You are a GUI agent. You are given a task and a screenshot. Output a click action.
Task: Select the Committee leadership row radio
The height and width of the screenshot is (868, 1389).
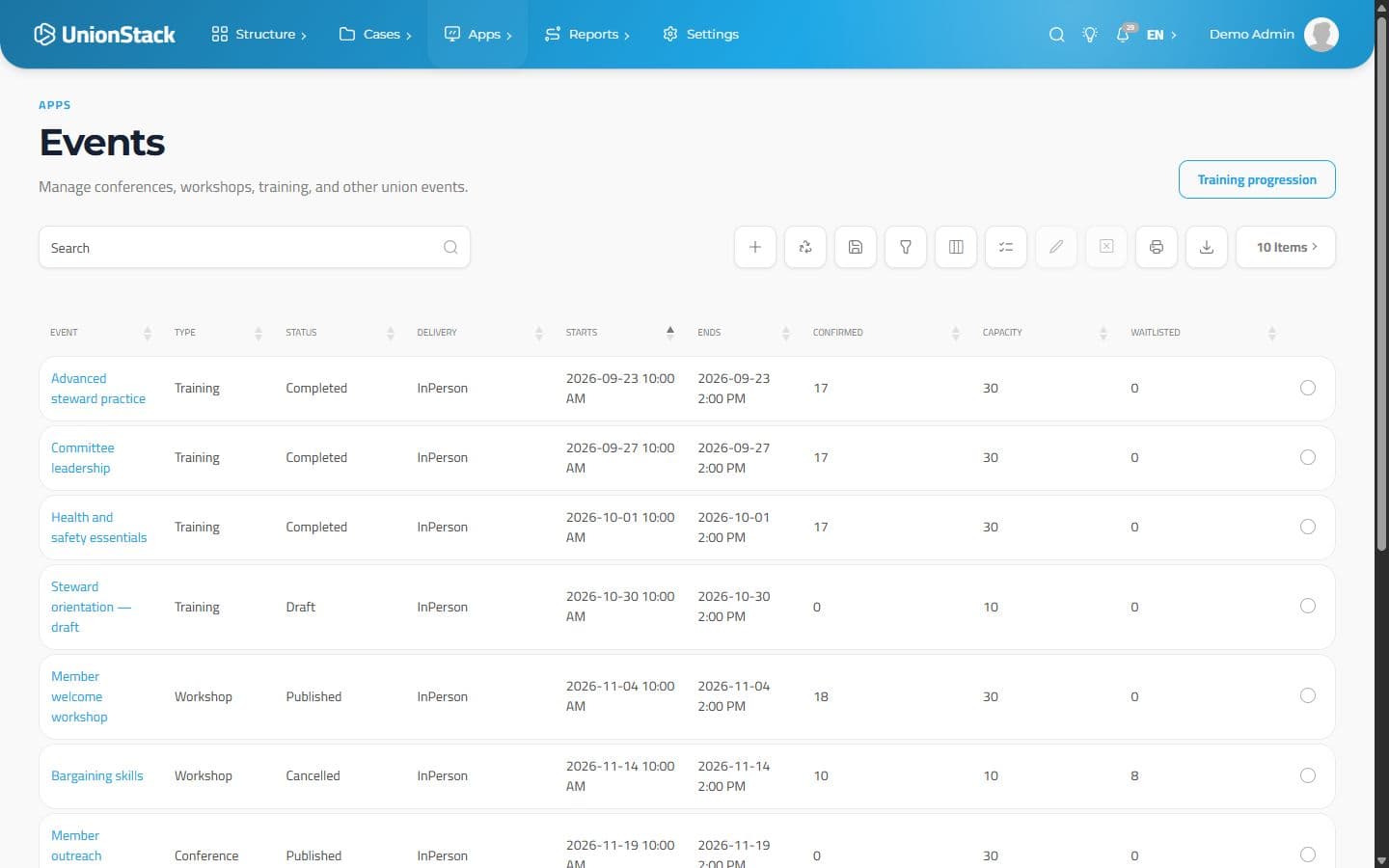click(x=1308, y=457)
